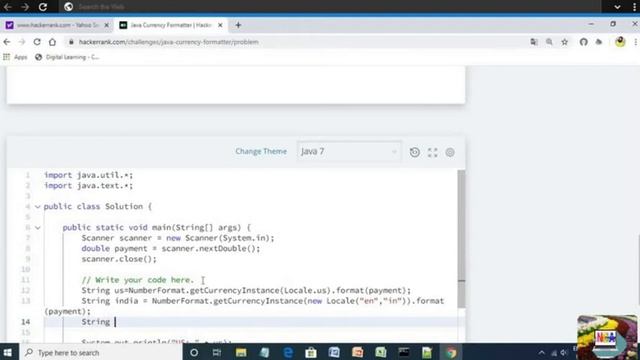Switch to Chrome on taskbar
Image resolution: width=640 pixels, height=360 pixels.
pos(451,353)
